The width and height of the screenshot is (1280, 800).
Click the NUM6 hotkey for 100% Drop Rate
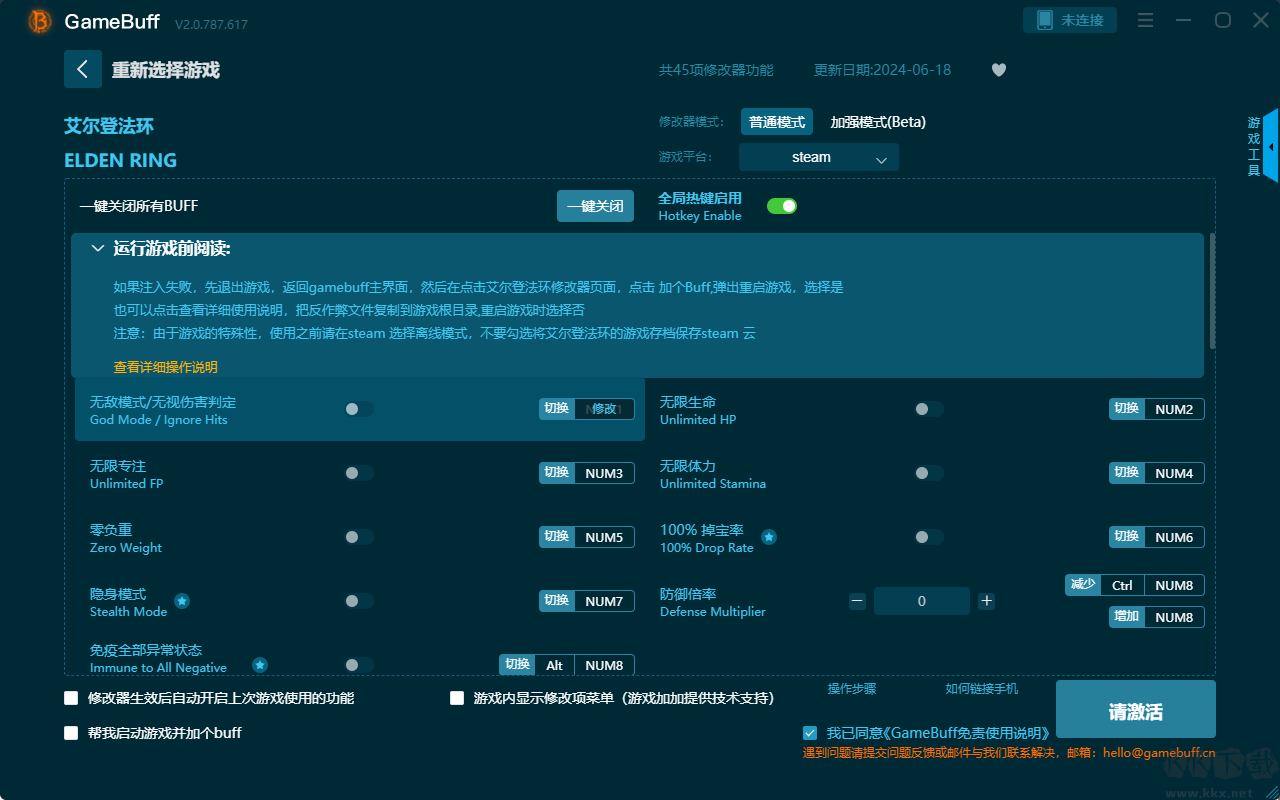pos(1174,537)
